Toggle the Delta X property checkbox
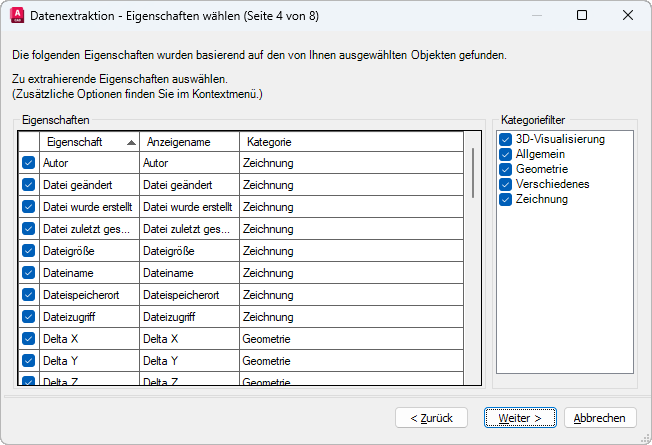Screen dimensions: 652x445 coord(28,339)
